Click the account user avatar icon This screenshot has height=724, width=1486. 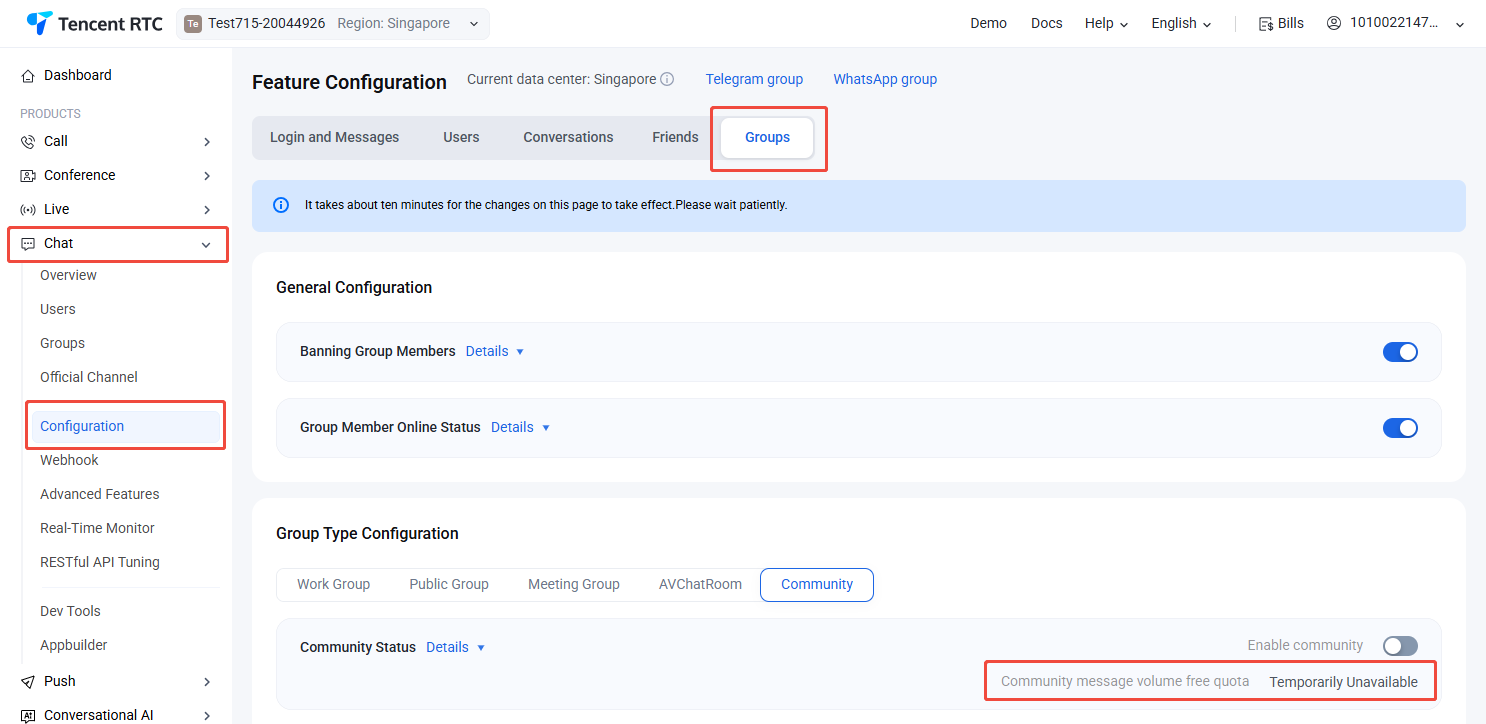click(x=1334, y=23)
